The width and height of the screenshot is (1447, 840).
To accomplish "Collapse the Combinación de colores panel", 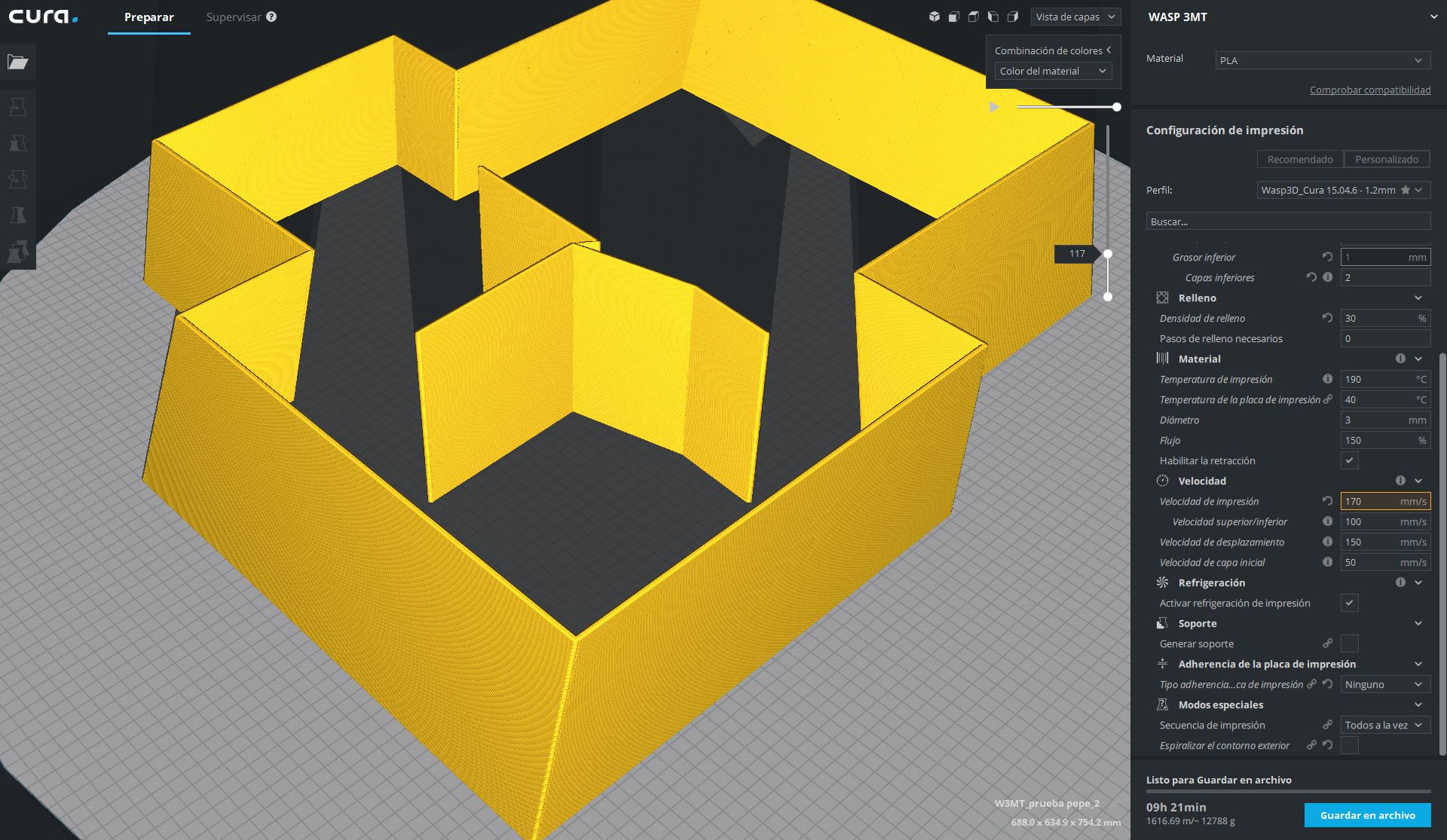I will coord(1109,50).
